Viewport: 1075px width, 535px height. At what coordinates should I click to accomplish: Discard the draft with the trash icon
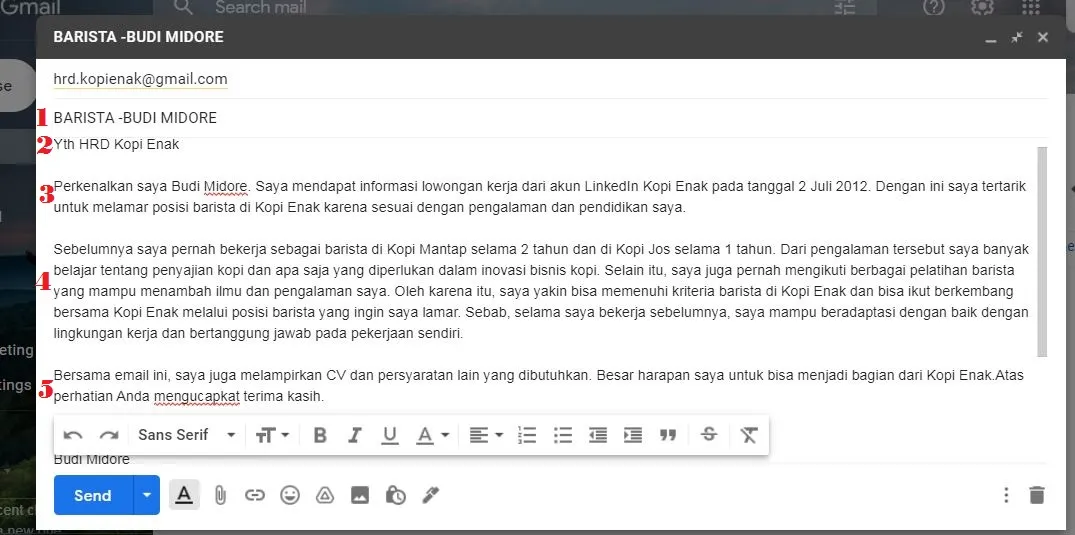1037,495
